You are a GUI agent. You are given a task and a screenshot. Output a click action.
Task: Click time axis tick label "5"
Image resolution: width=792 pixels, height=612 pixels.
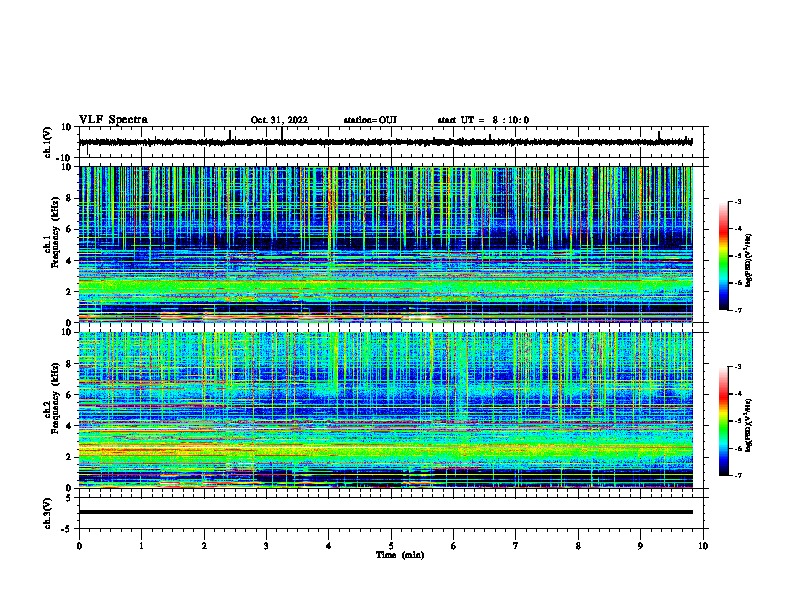coord(391,546)
